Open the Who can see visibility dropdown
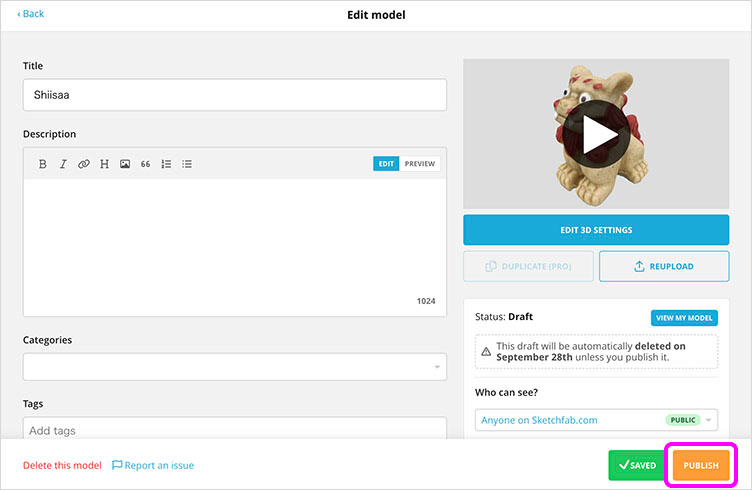Viewport: 752px width, 490px height. click(596, 420)
